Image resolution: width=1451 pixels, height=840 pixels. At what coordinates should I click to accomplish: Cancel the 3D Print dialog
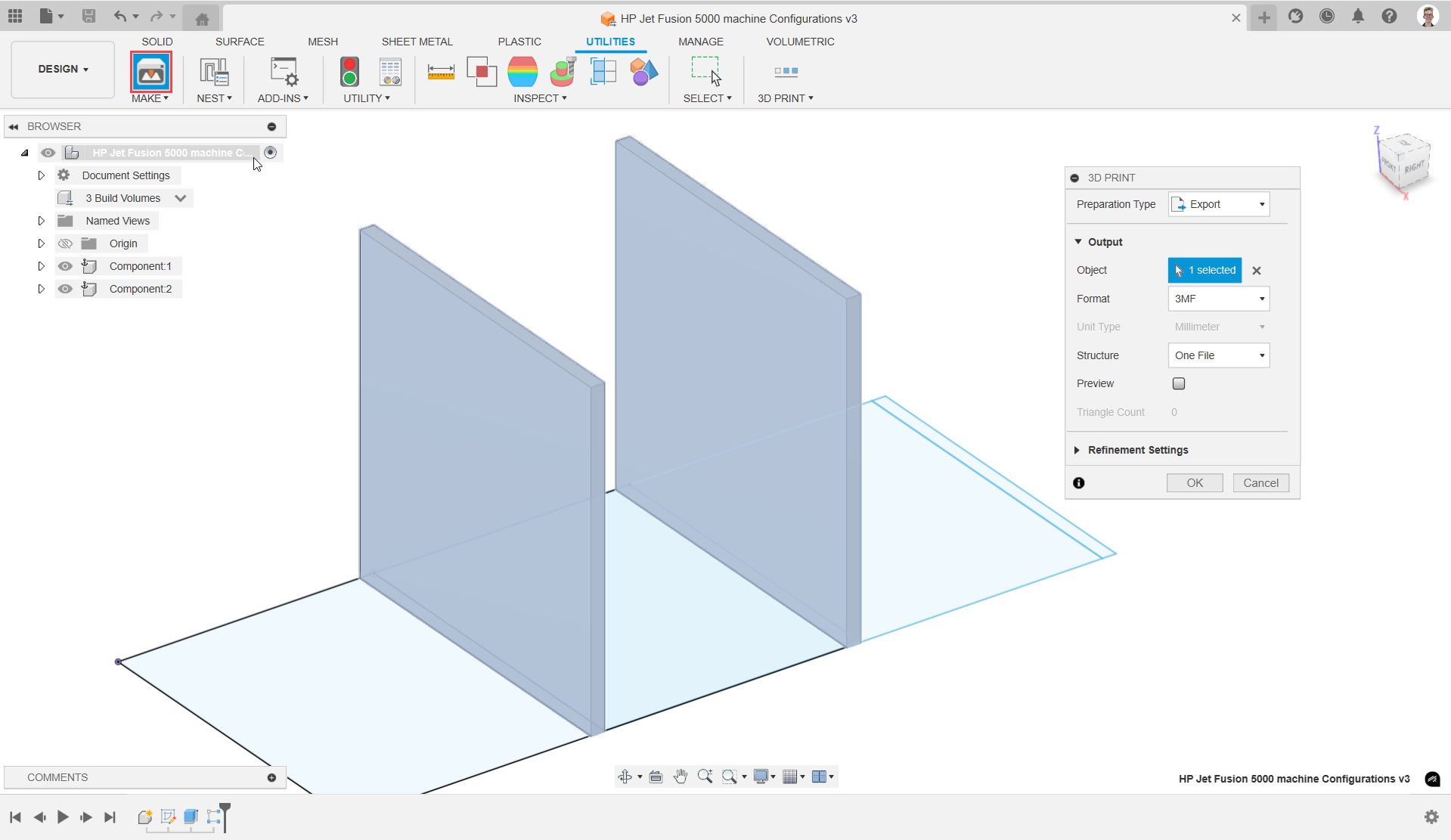(x=1260, y=482)
